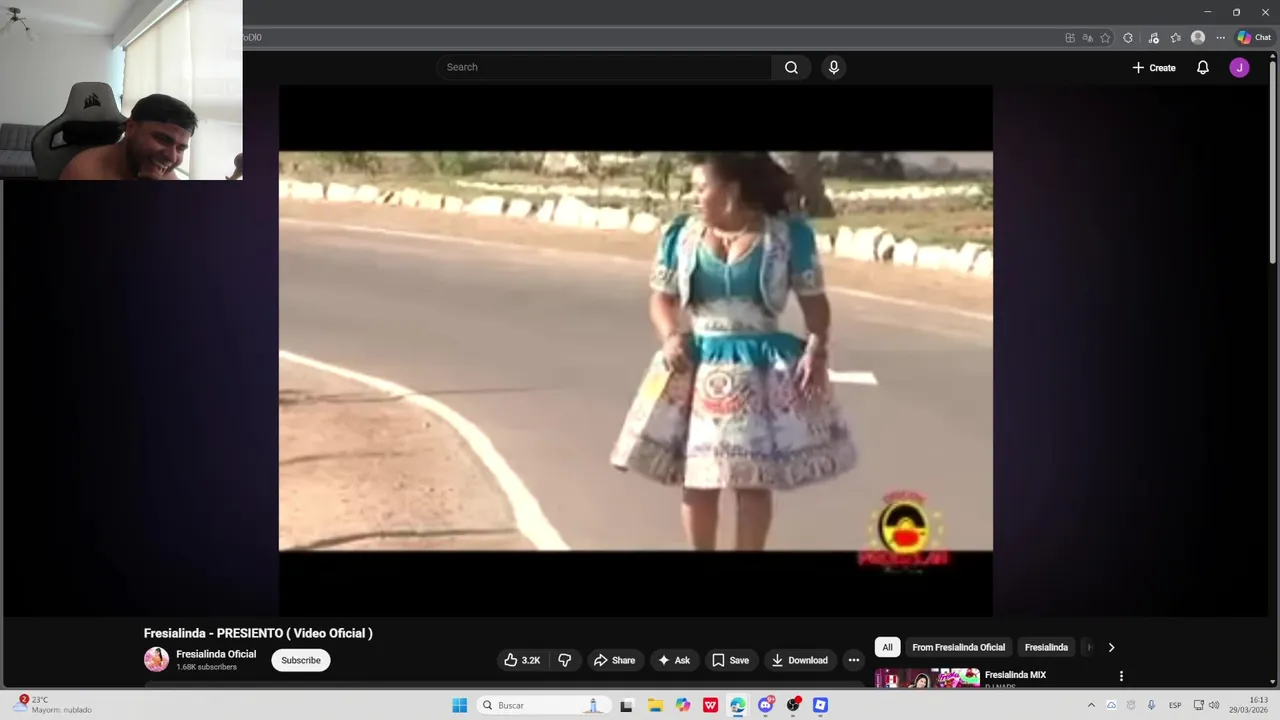
Task: Change keyboard language ESP indicator
Action: [x=1175, y=705]
